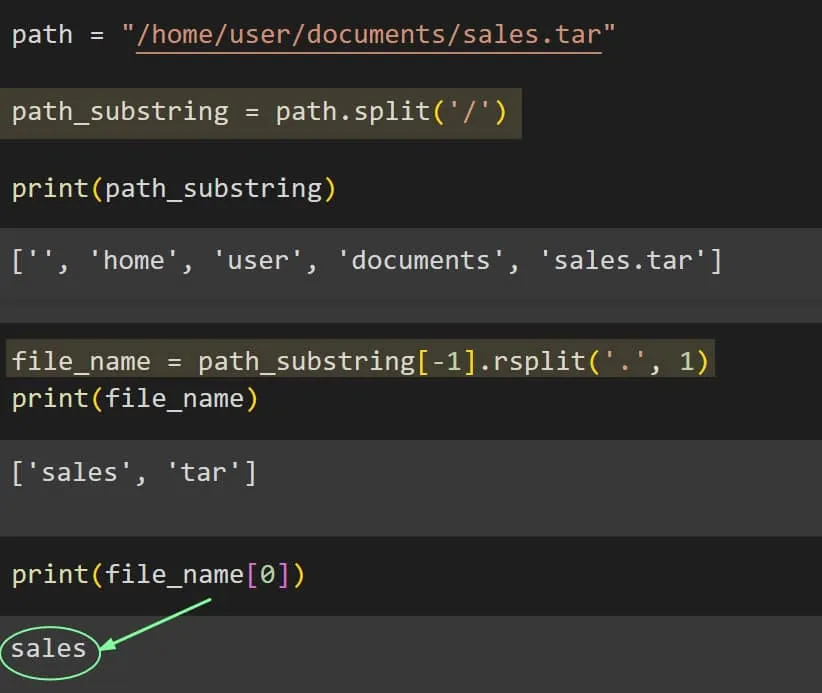
Task: Select 'documents' in the output list
Action: [422, 261]
